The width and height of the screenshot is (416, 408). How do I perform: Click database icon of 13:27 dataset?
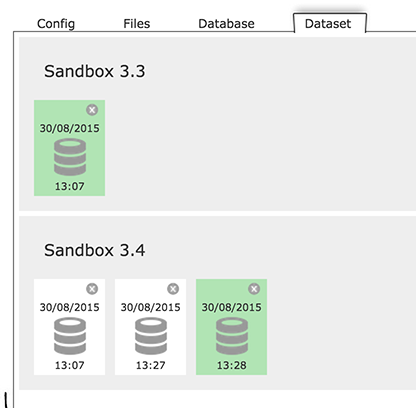[151, 336]
